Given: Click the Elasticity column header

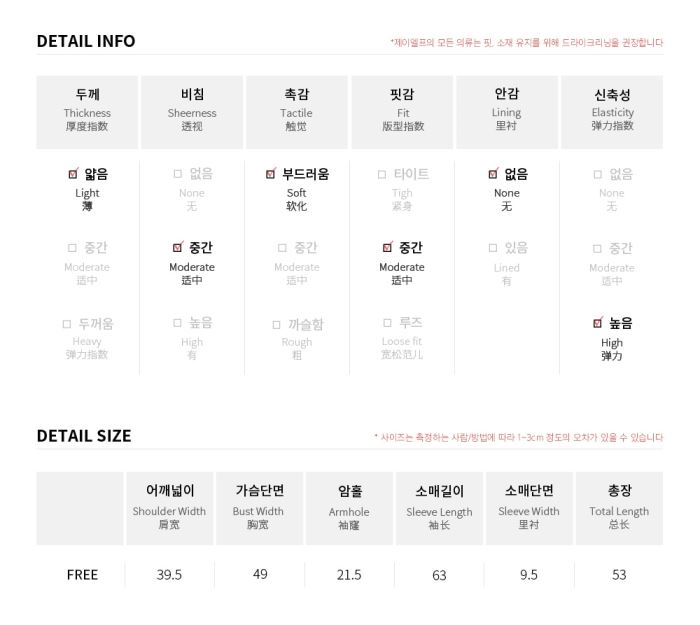Looking at the screenshot, I should (x=612, y=112).
